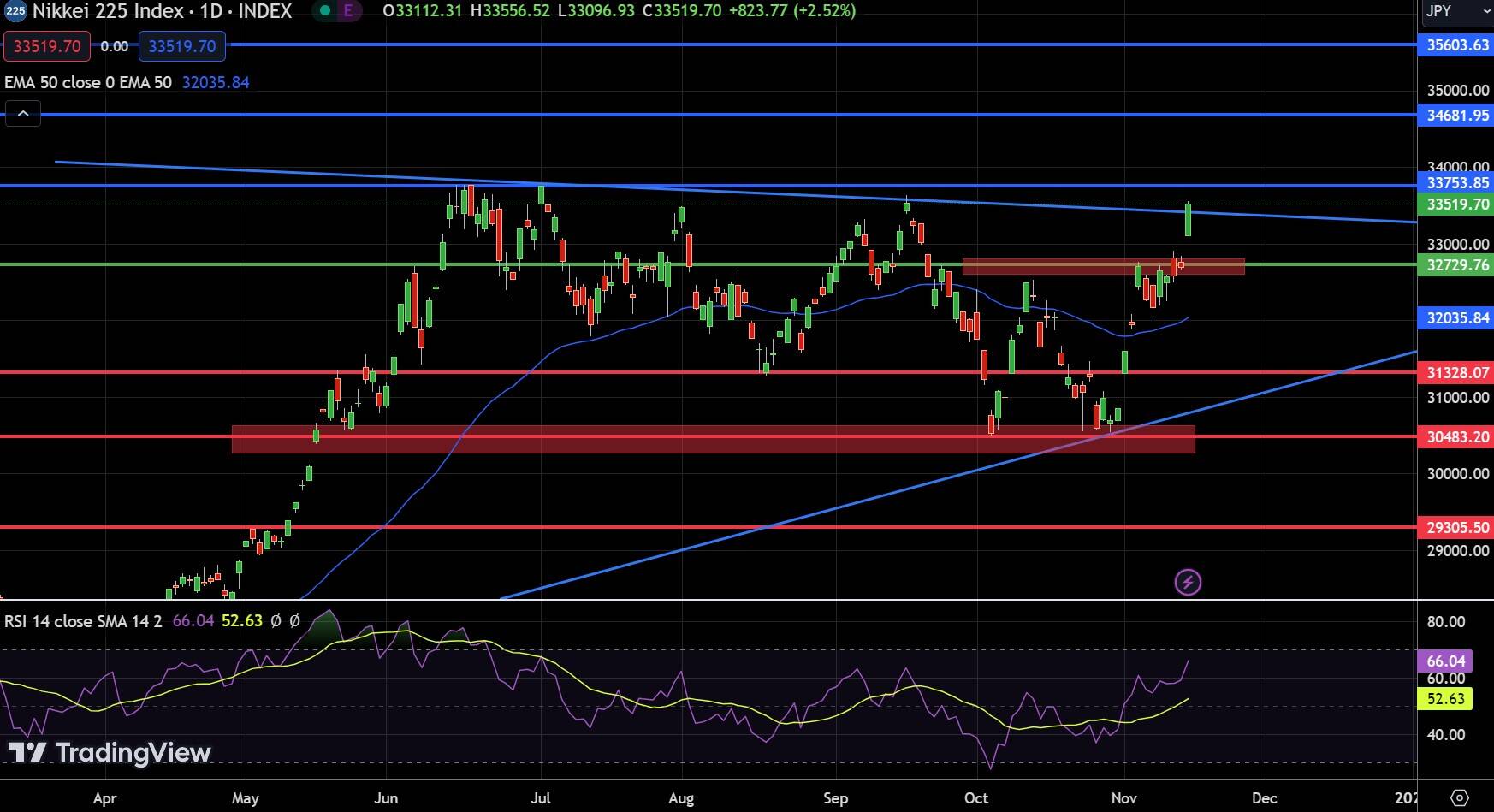
Task: Click the 35603.63 price axis label
Action: (x=1455, y=45)
